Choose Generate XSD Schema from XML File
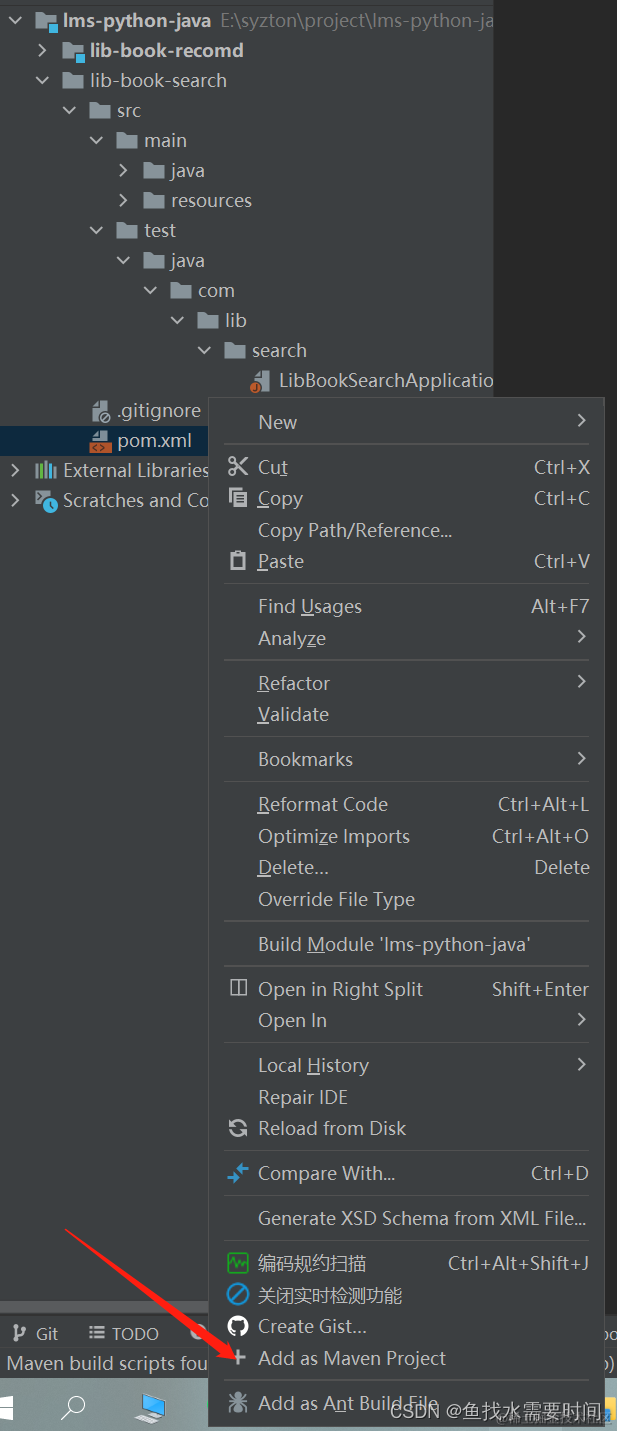This screenshot has height=1431, width=617. [422, 1218]
